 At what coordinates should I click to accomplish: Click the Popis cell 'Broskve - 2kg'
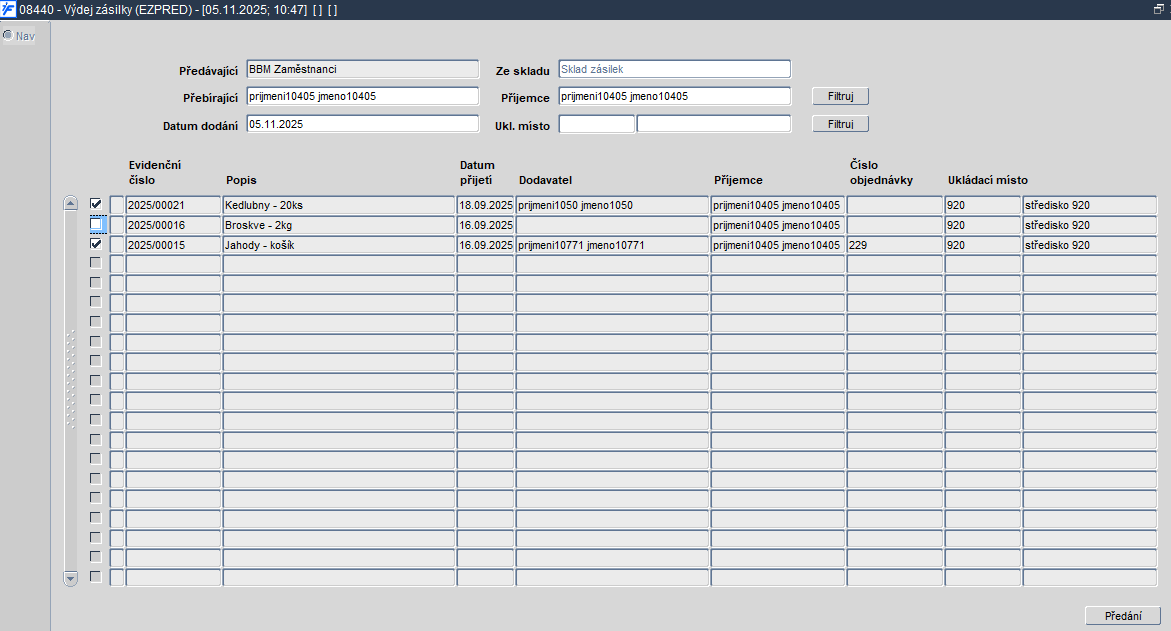339,225
